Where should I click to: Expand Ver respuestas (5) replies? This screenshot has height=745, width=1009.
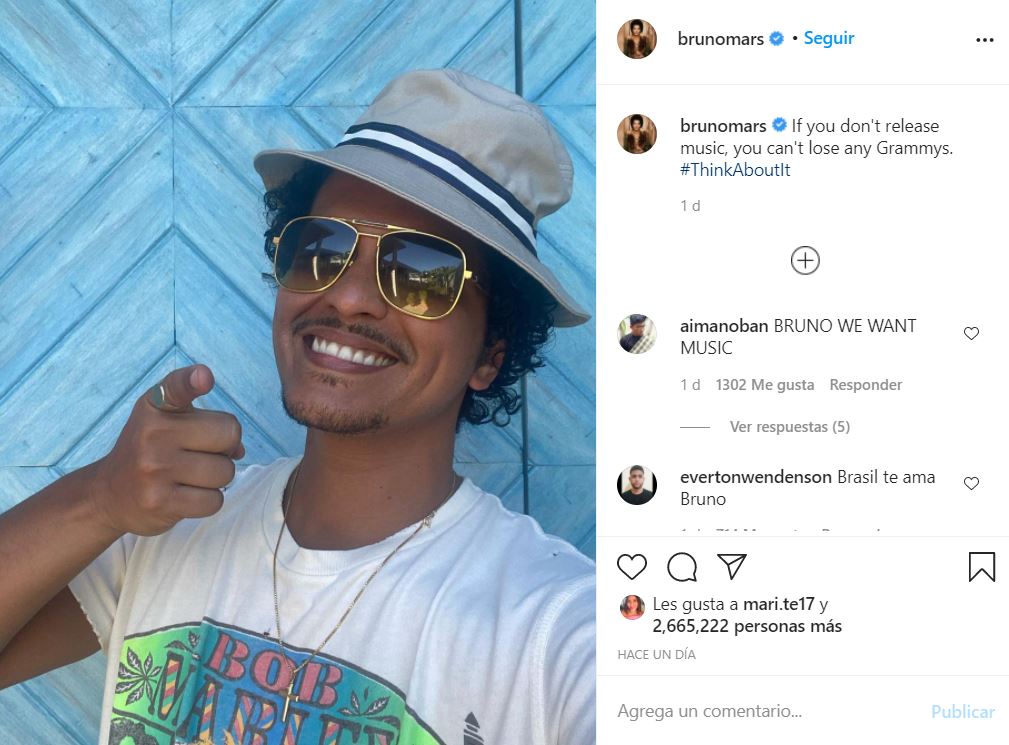pos(790,427)
